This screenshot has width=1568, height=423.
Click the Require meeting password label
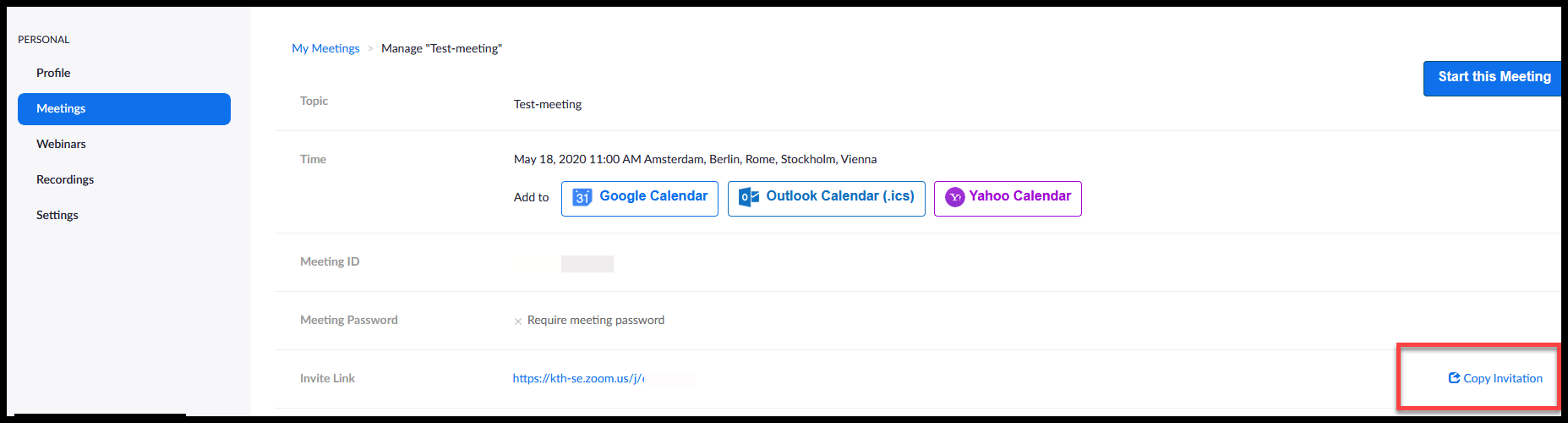pos(596,320)
